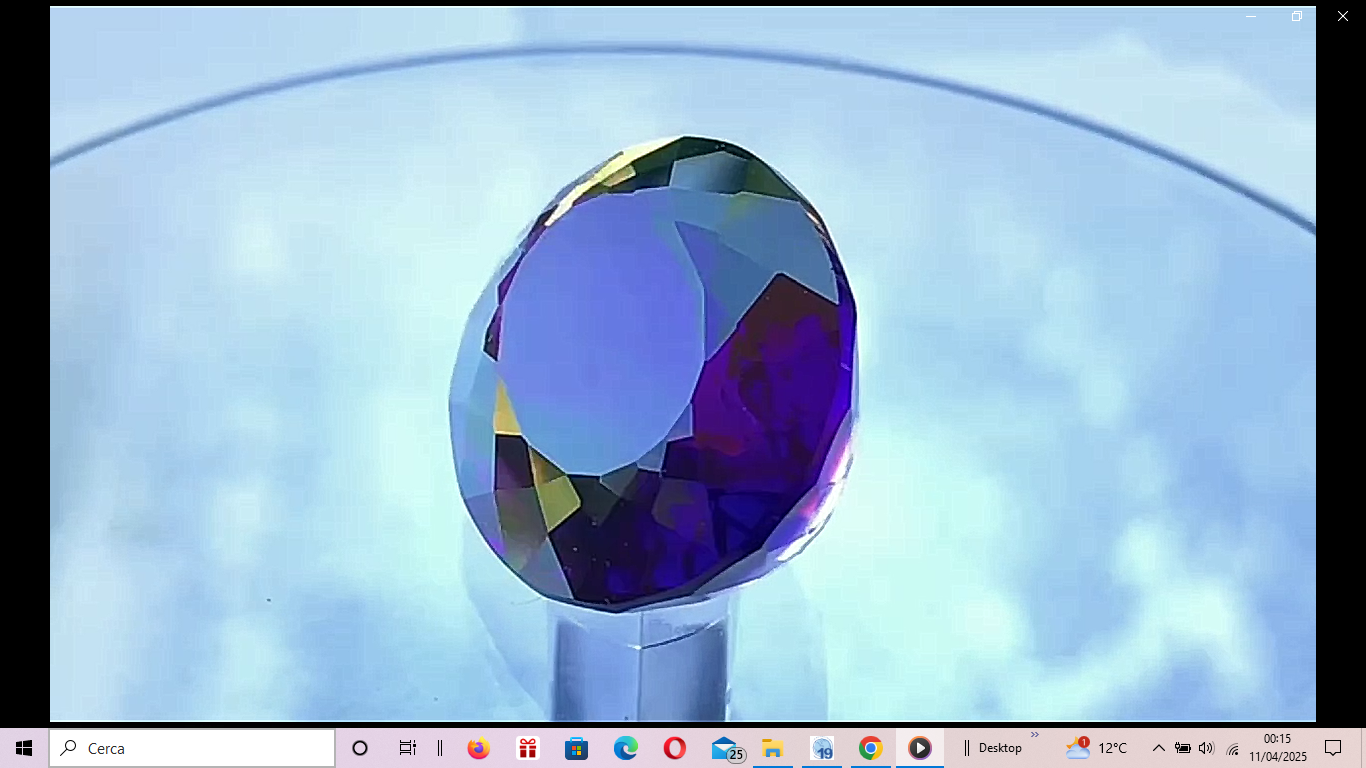The height and width of the screenshot is (768, 1366).
Task: Open Mail app with 25 unread badge
Action: [x=725, y=748]
